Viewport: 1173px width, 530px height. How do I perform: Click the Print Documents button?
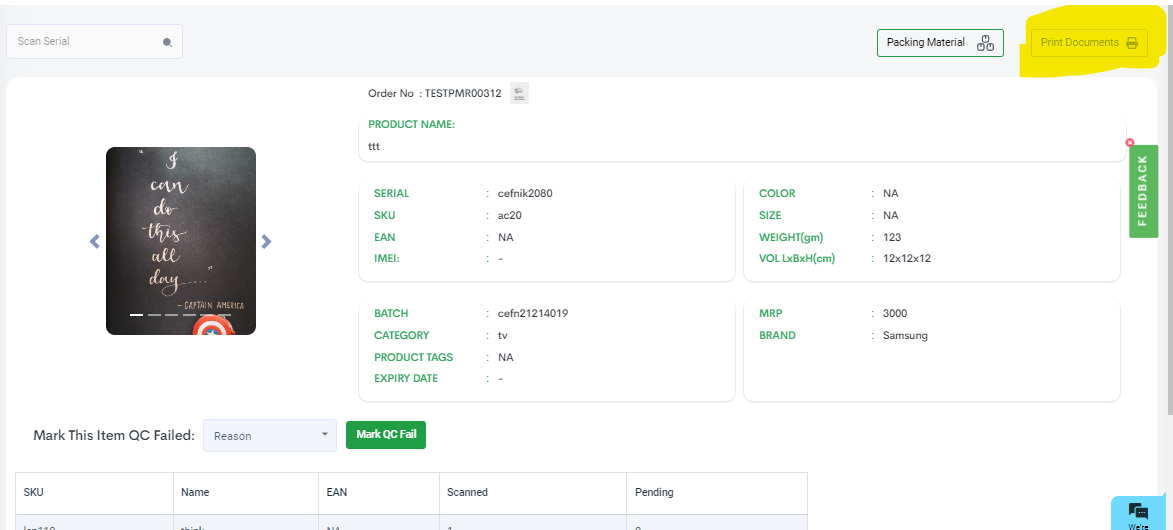[x=1089, y=43]
